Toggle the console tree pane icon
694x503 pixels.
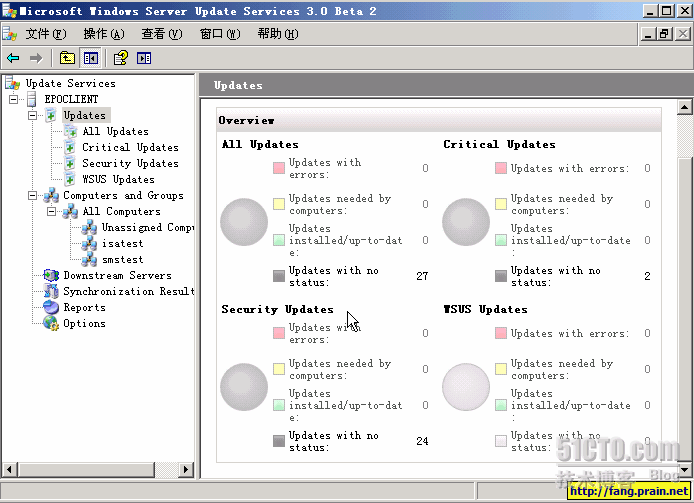pyautogui.click(x=91, y=58)
